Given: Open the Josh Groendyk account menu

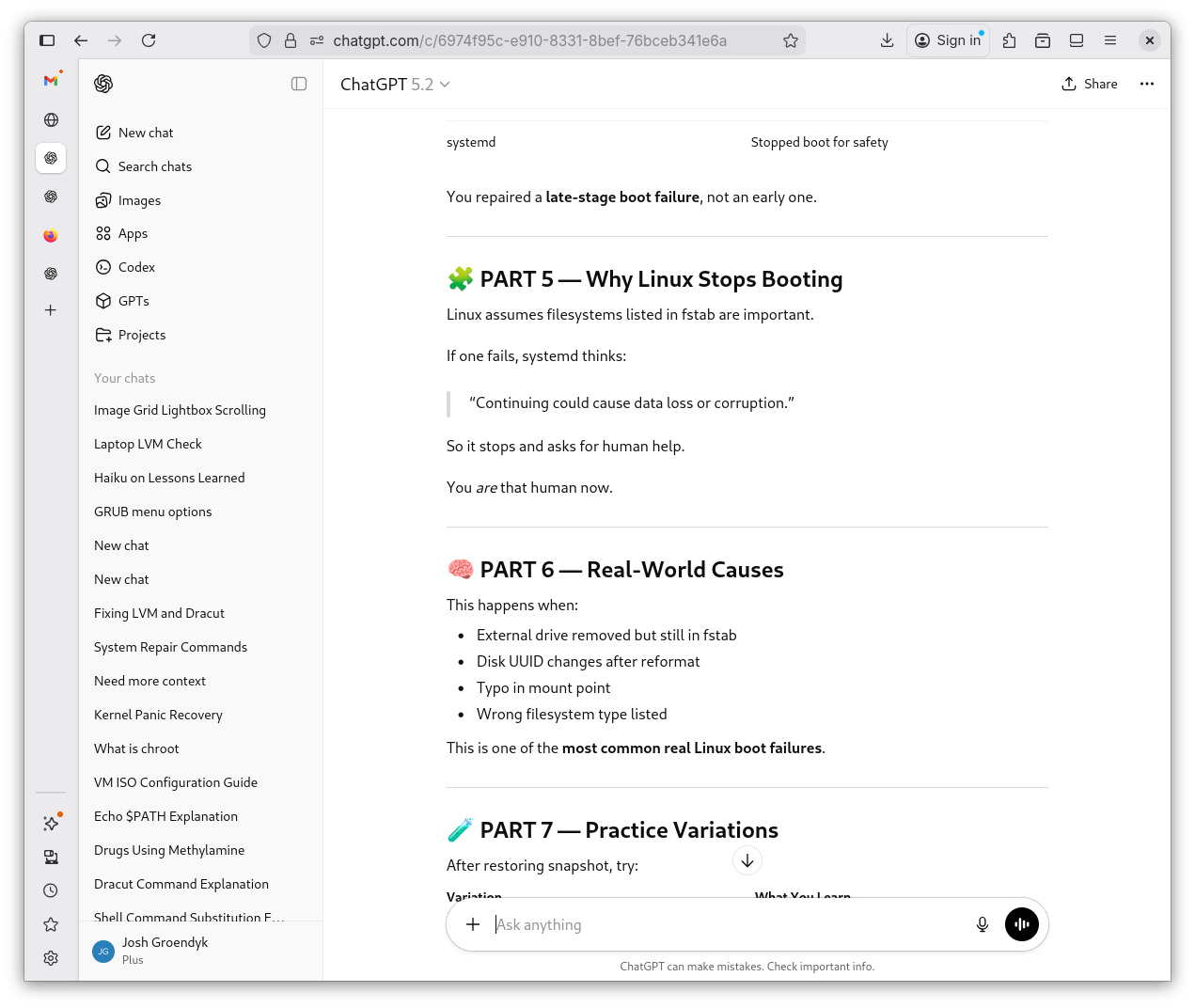Looking at the screenshot, I should 165,951.
